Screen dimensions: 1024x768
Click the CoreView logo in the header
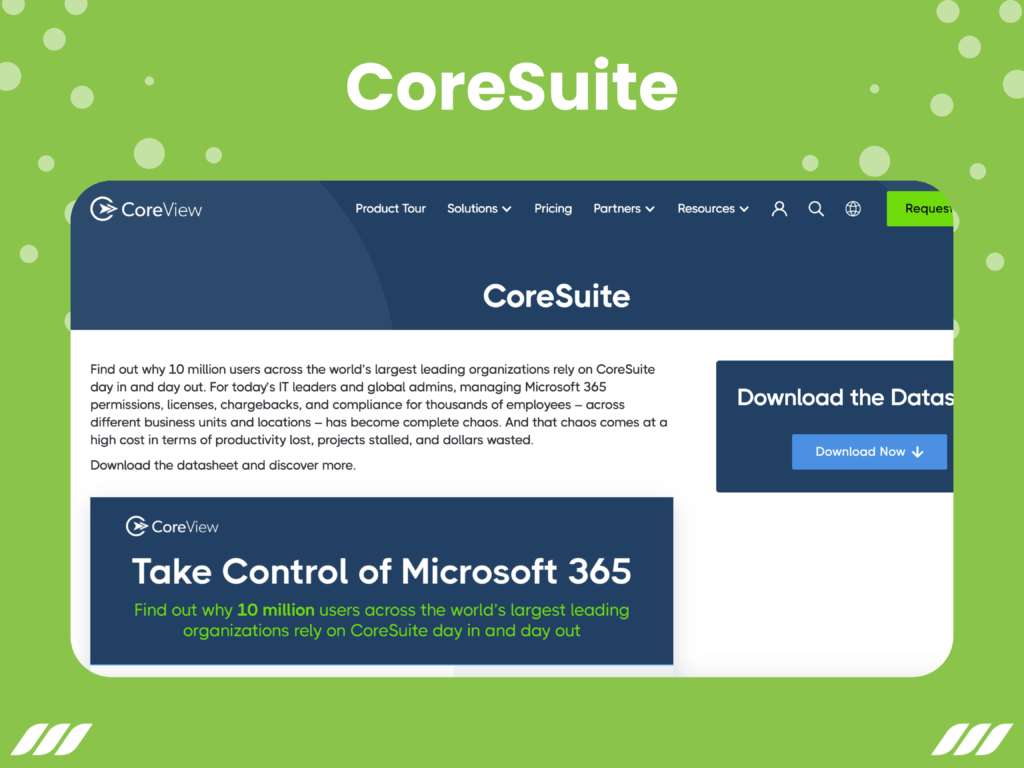(146, 209)
